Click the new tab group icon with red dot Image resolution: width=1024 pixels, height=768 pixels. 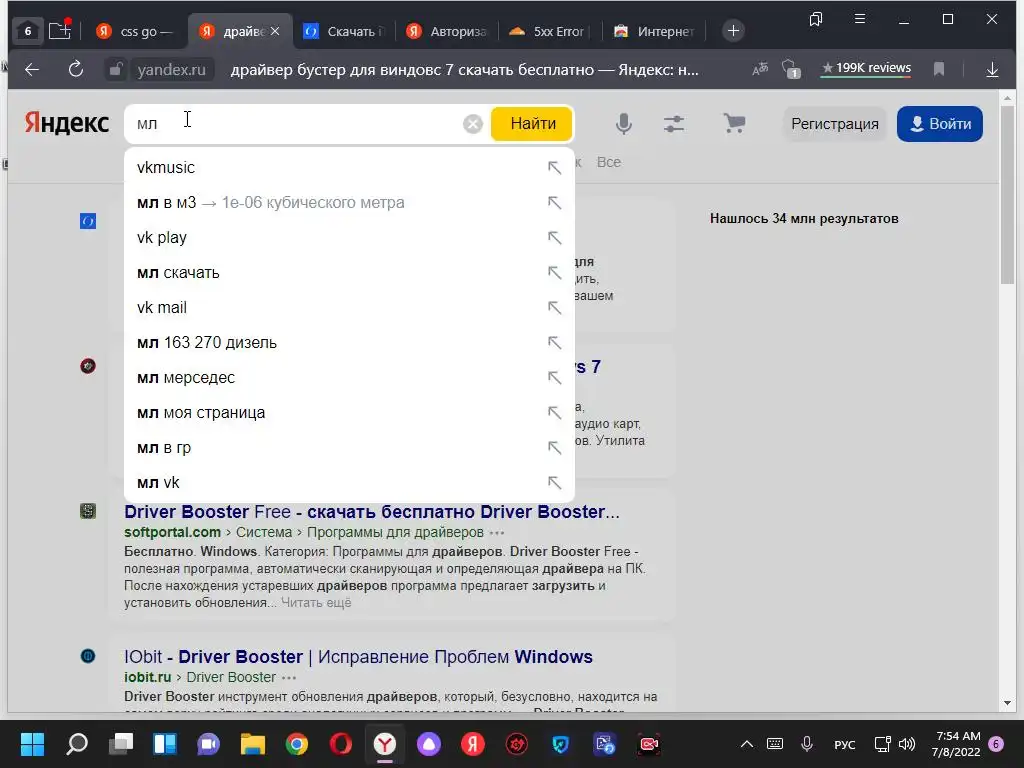[59, 30]
